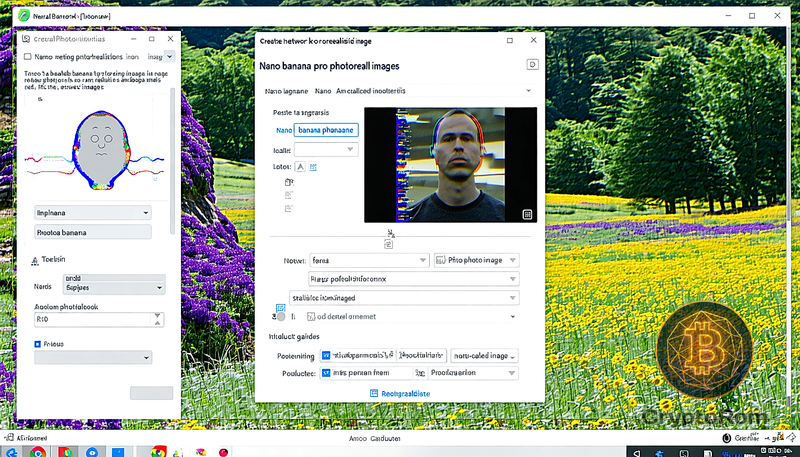Image resolution: width=800 pixels, height=457 pixels.
Task: Select the 'Nano' tab beside banana phanaane
Action: [x=283, y=129]
